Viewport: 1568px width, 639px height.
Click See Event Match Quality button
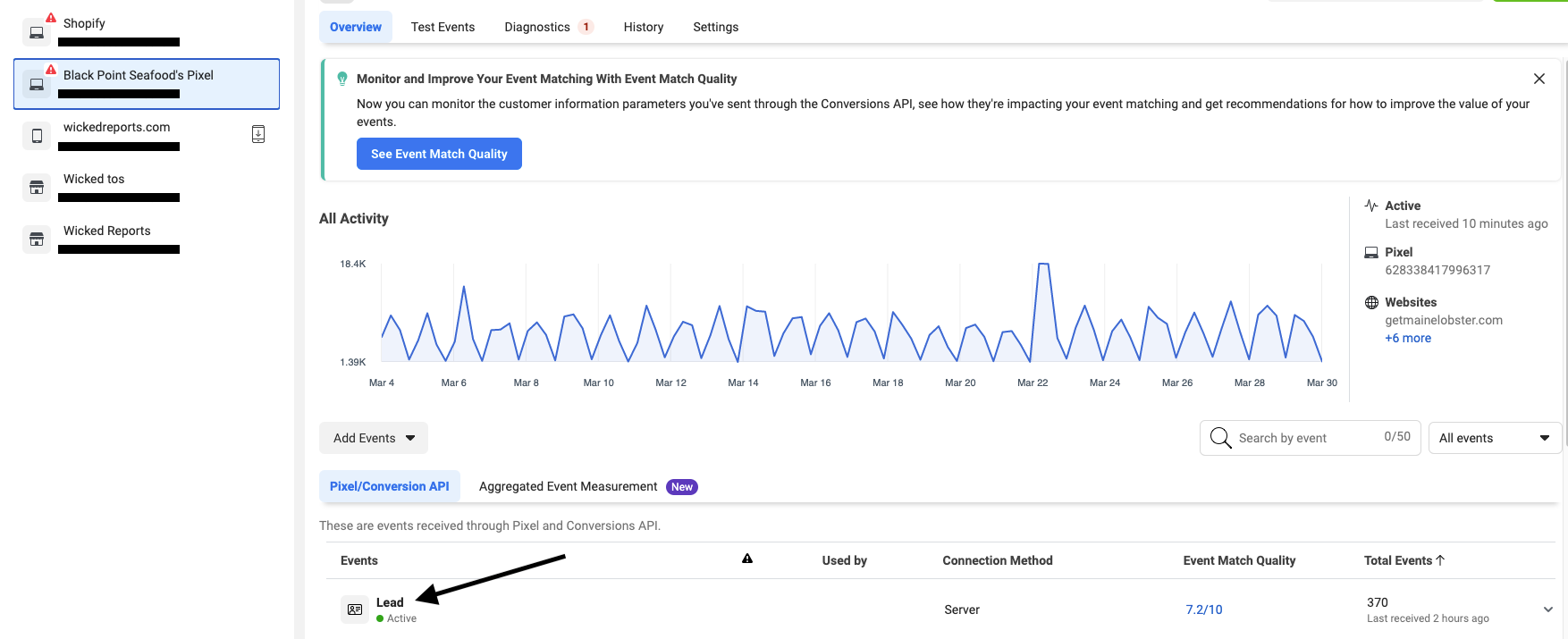point(439,154)
